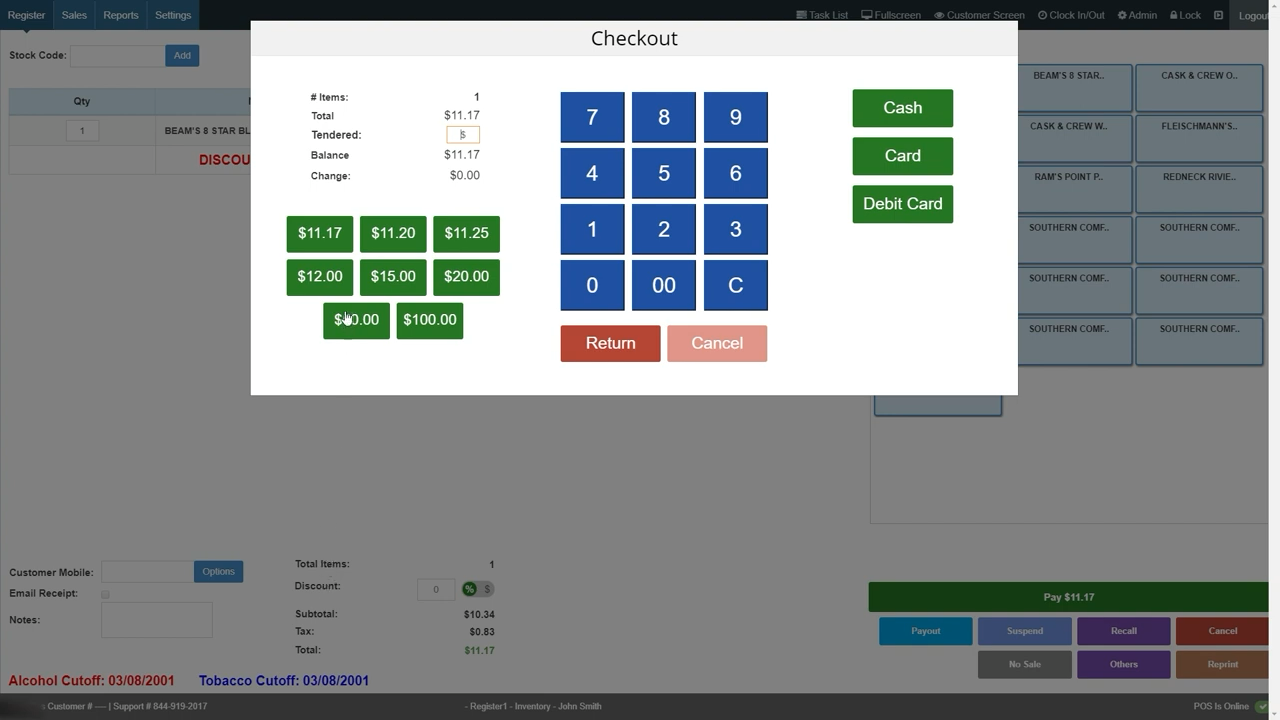This screenshot has width=1280, height=720.
Task: Click the Add stock code button
Action: tap(182, 55)
